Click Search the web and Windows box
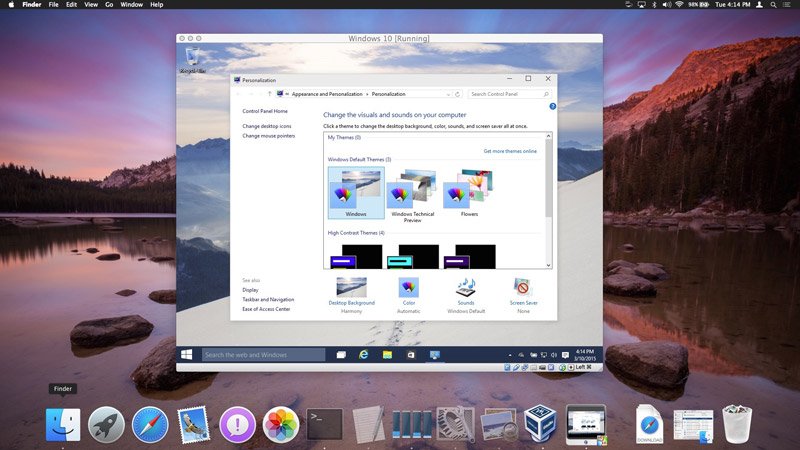Screen dimensions: 800x450 click(263, 355)
